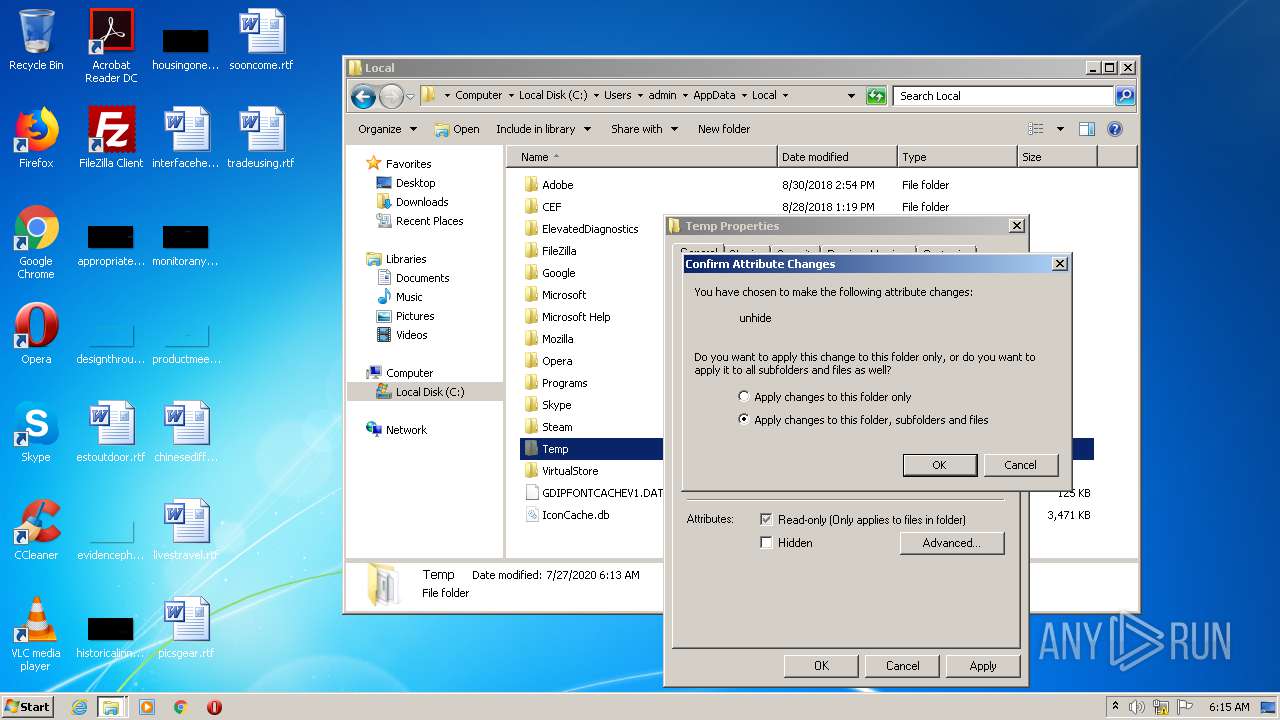The image size is (1280, 720).
Task: Select the Steam folder in file list
Action: [x=557, y=427]
